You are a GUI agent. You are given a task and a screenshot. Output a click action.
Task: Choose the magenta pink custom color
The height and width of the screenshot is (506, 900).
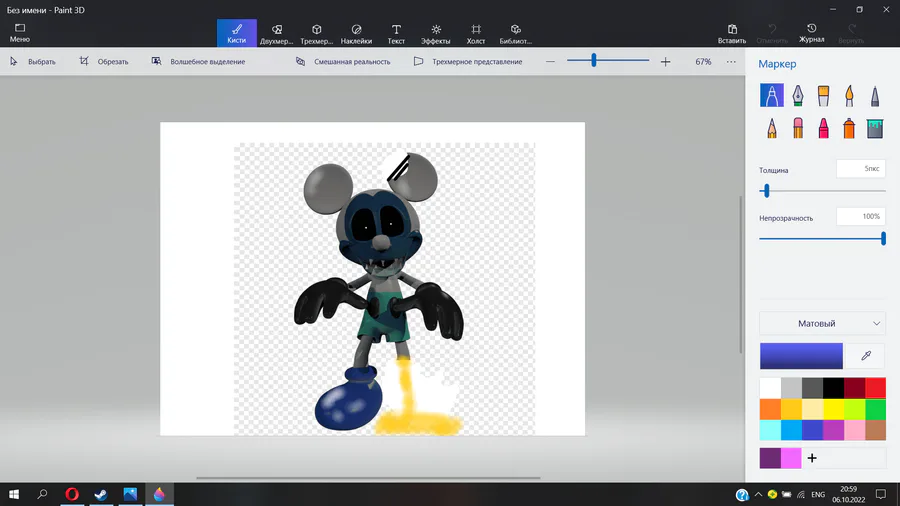(791, 458)
